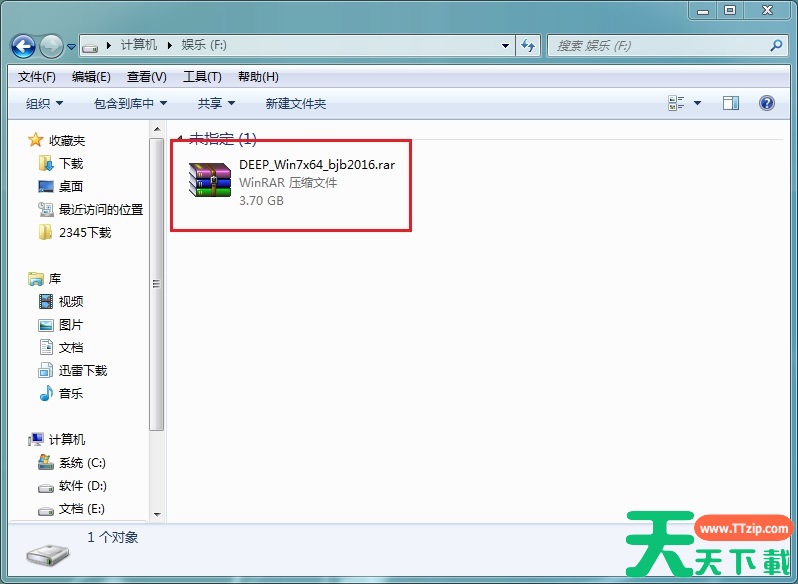Select 计算机 in the address bar path
The image size is (798, 584).
(x=138, y=45)
